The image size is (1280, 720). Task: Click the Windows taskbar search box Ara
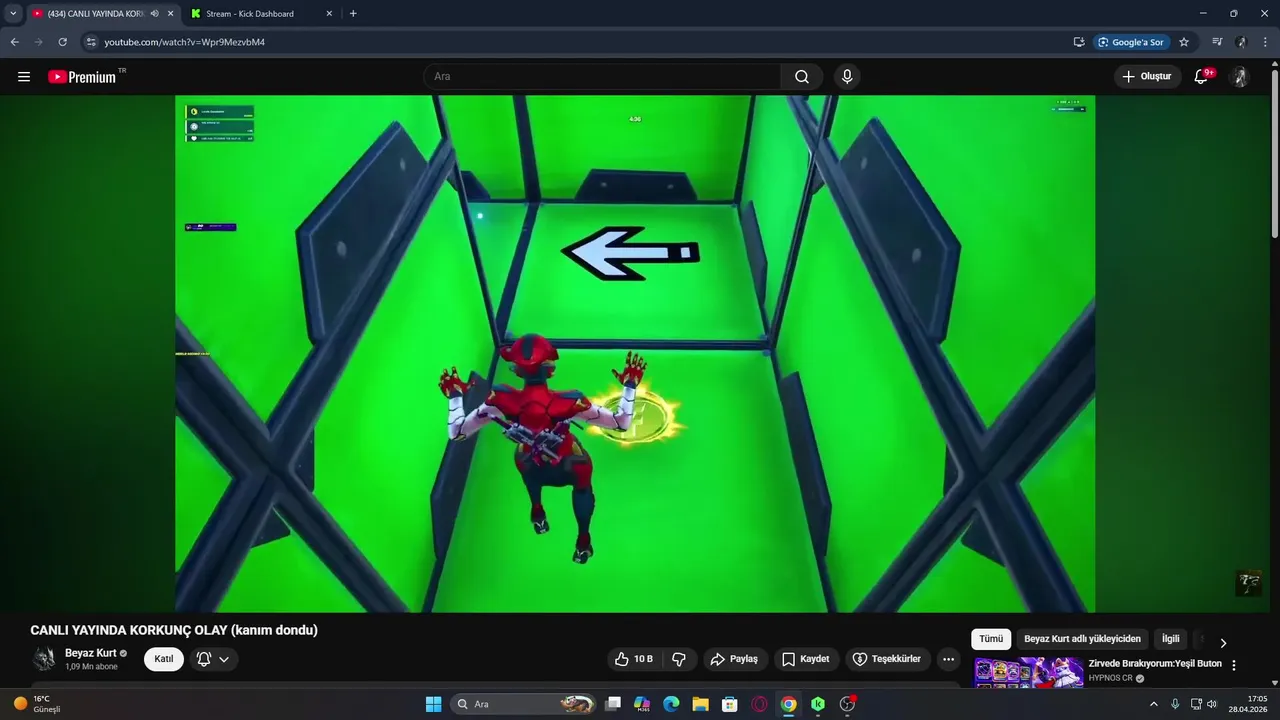coord(524,704)
